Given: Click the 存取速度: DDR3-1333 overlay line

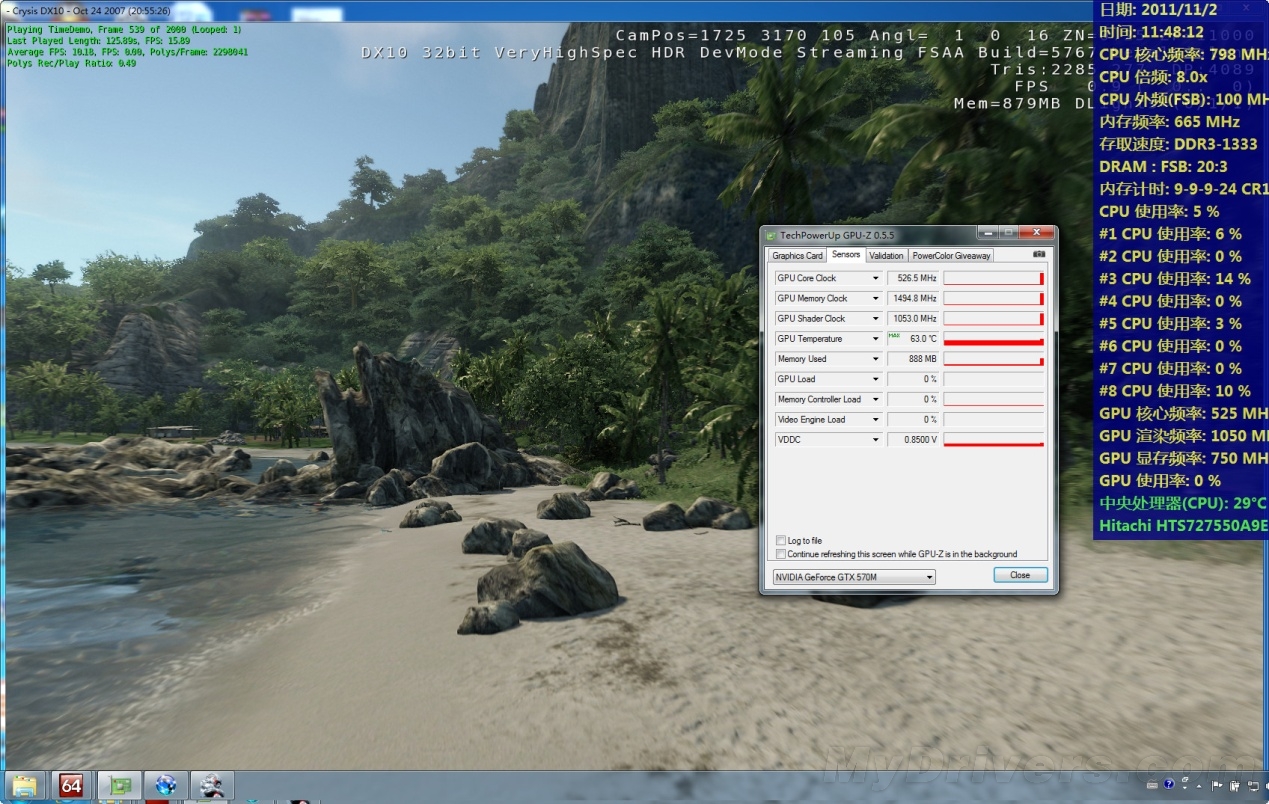Looking at the screenshot, I should 1178,144.
